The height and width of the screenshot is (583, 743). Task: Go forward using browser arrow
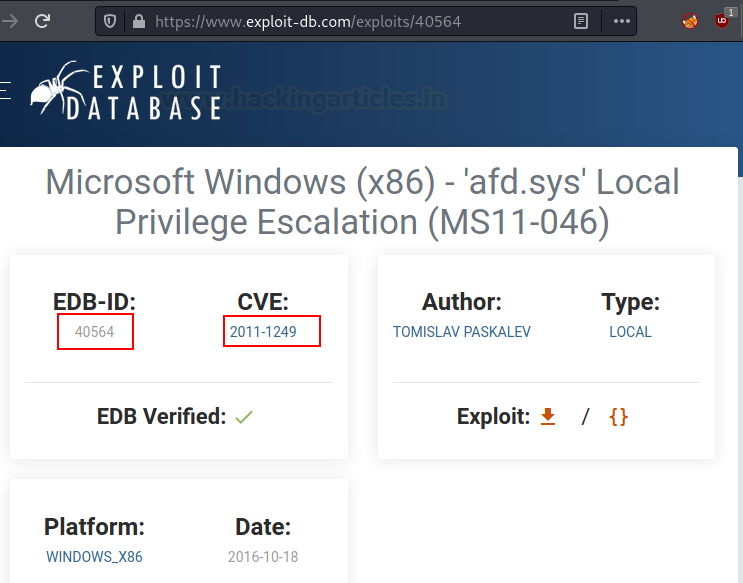[10, 21]
